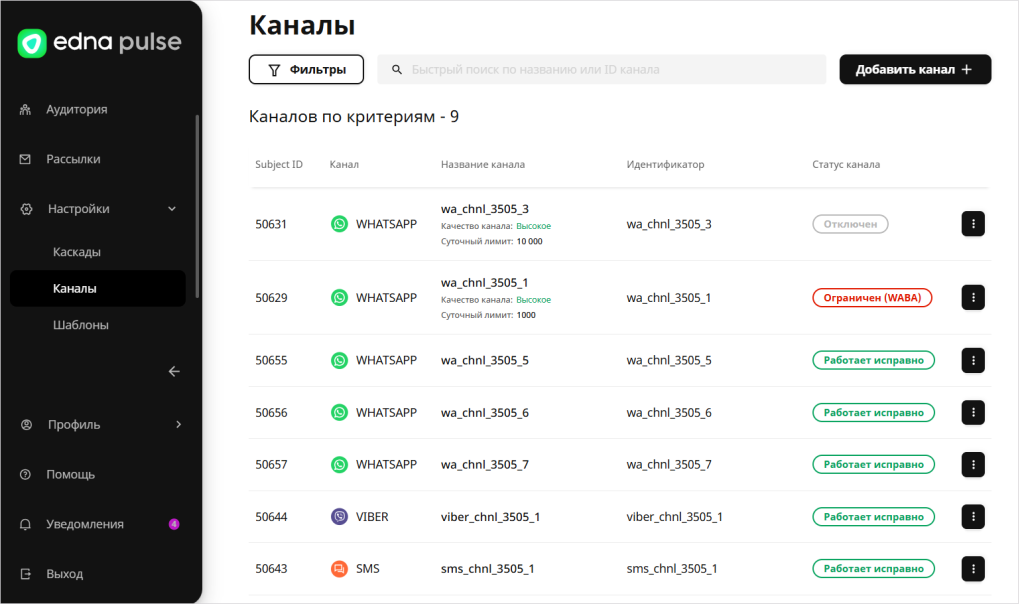Viewport: 1024px width, 604px height.
Task: Click the Выход menu label
Action: (x=65, y=574)
